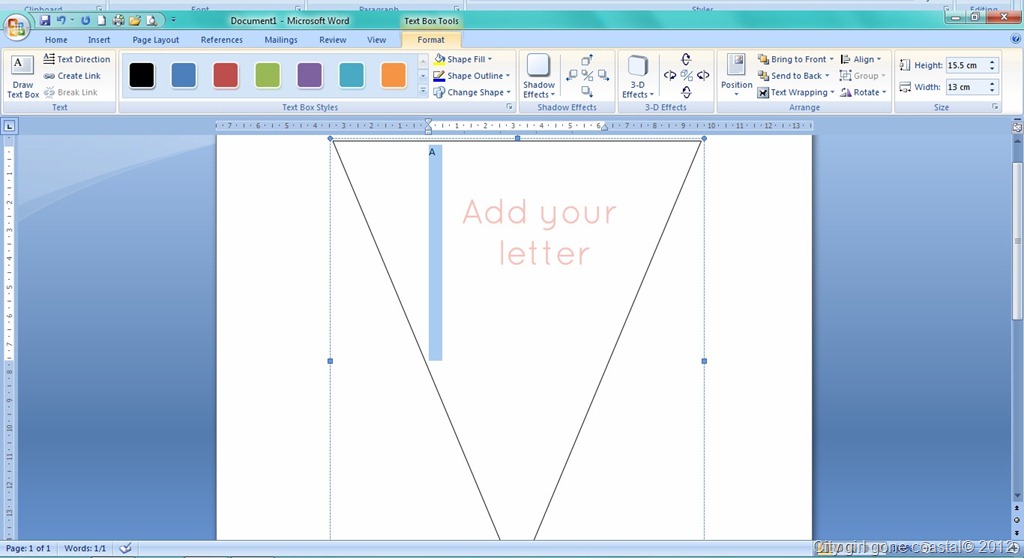Open the Shape Outline dropdown

click(x=472, y=76)
